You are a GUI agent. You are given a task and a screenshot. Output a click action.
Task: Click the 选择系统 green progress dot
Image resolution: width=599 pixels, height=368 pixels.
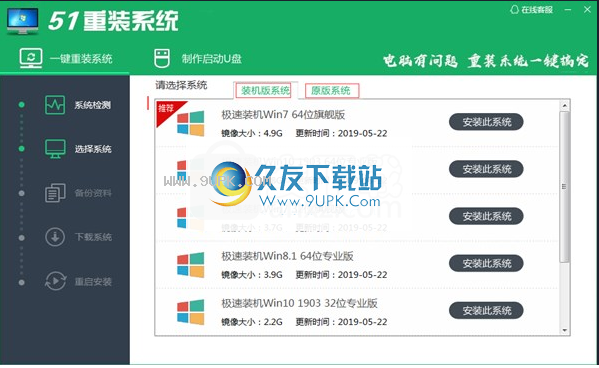[x=22, y=149]
